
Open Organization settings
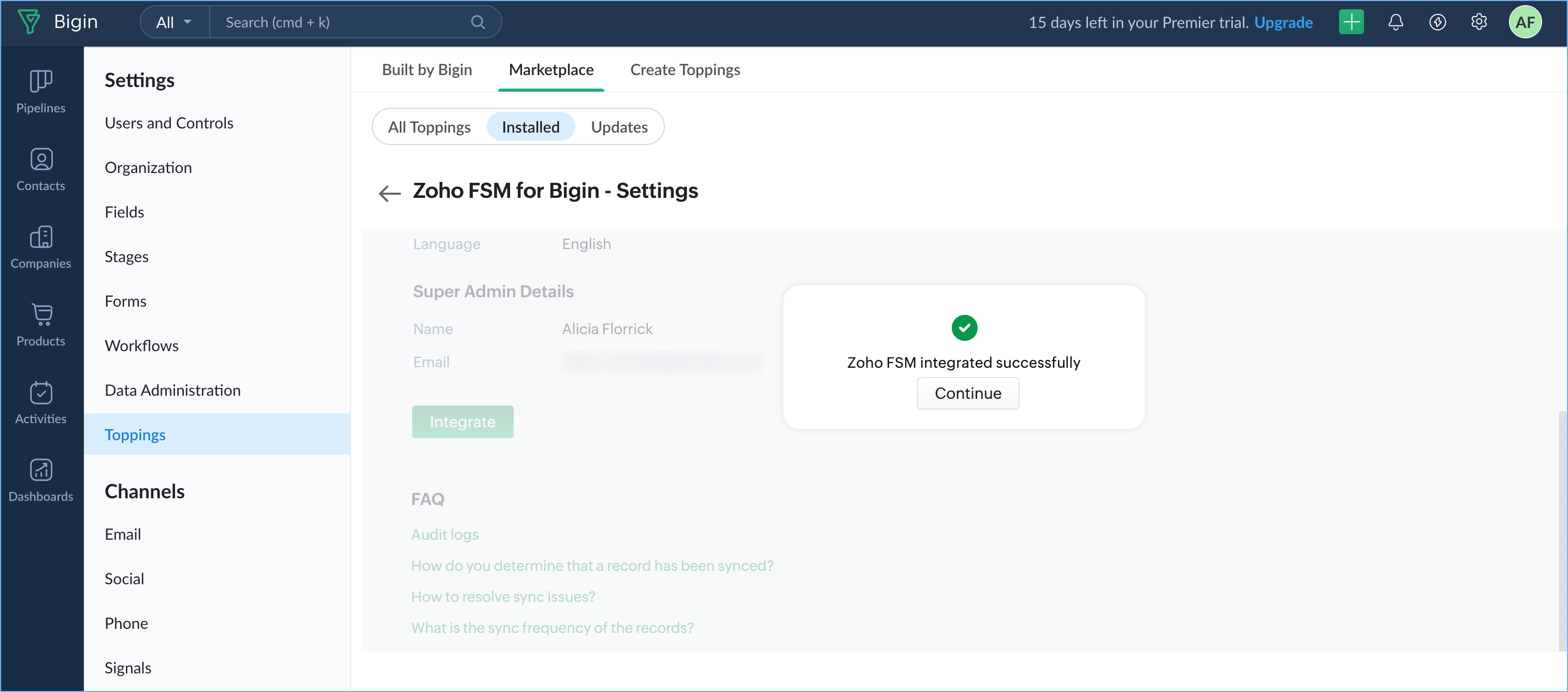coord(217,167)
